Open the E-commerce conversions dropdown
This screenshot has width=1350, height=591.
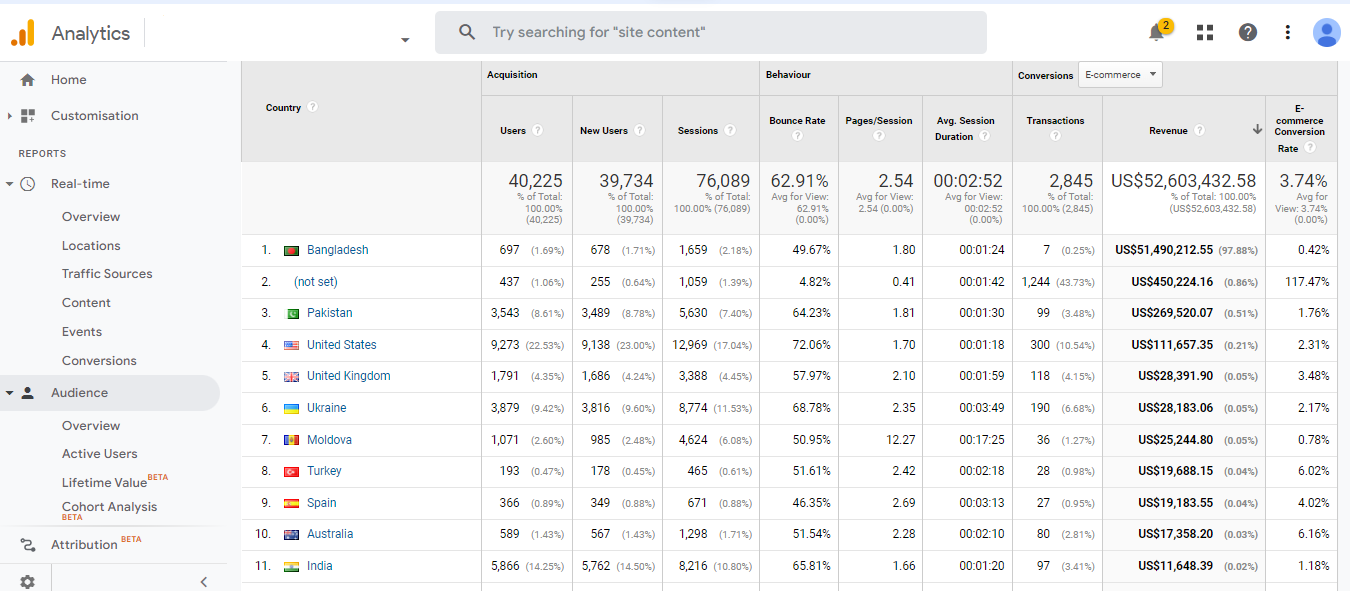tap(1120, 74)
